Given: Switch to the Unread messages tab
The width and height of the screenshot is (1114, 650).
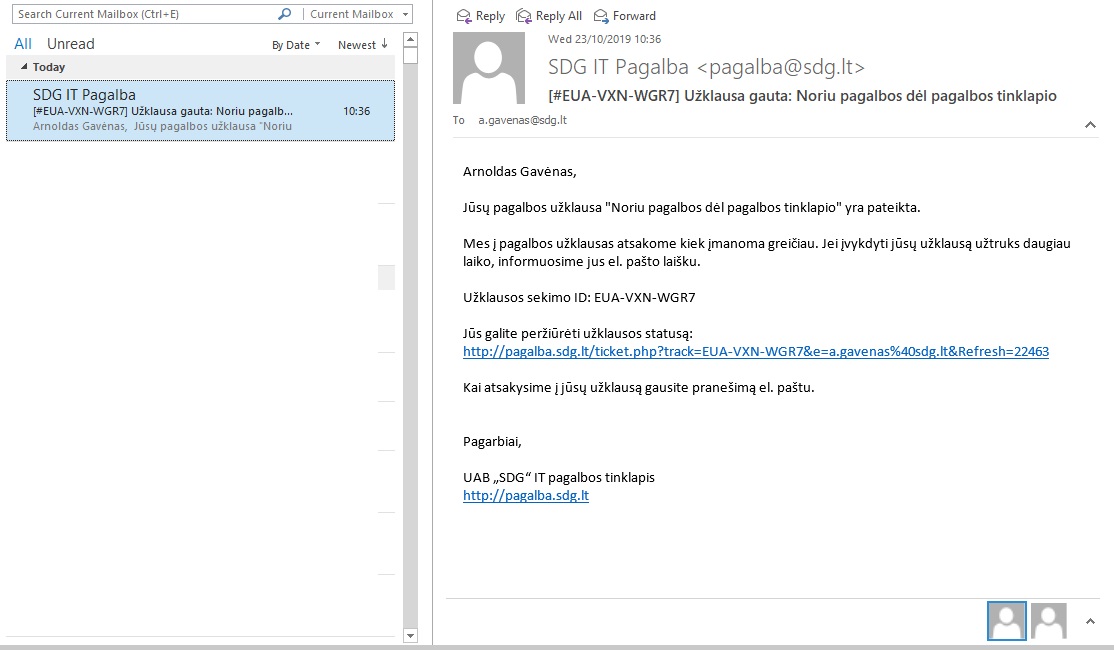Looking at the screenshot, I should pyautogui.click(x=71, y=44).
